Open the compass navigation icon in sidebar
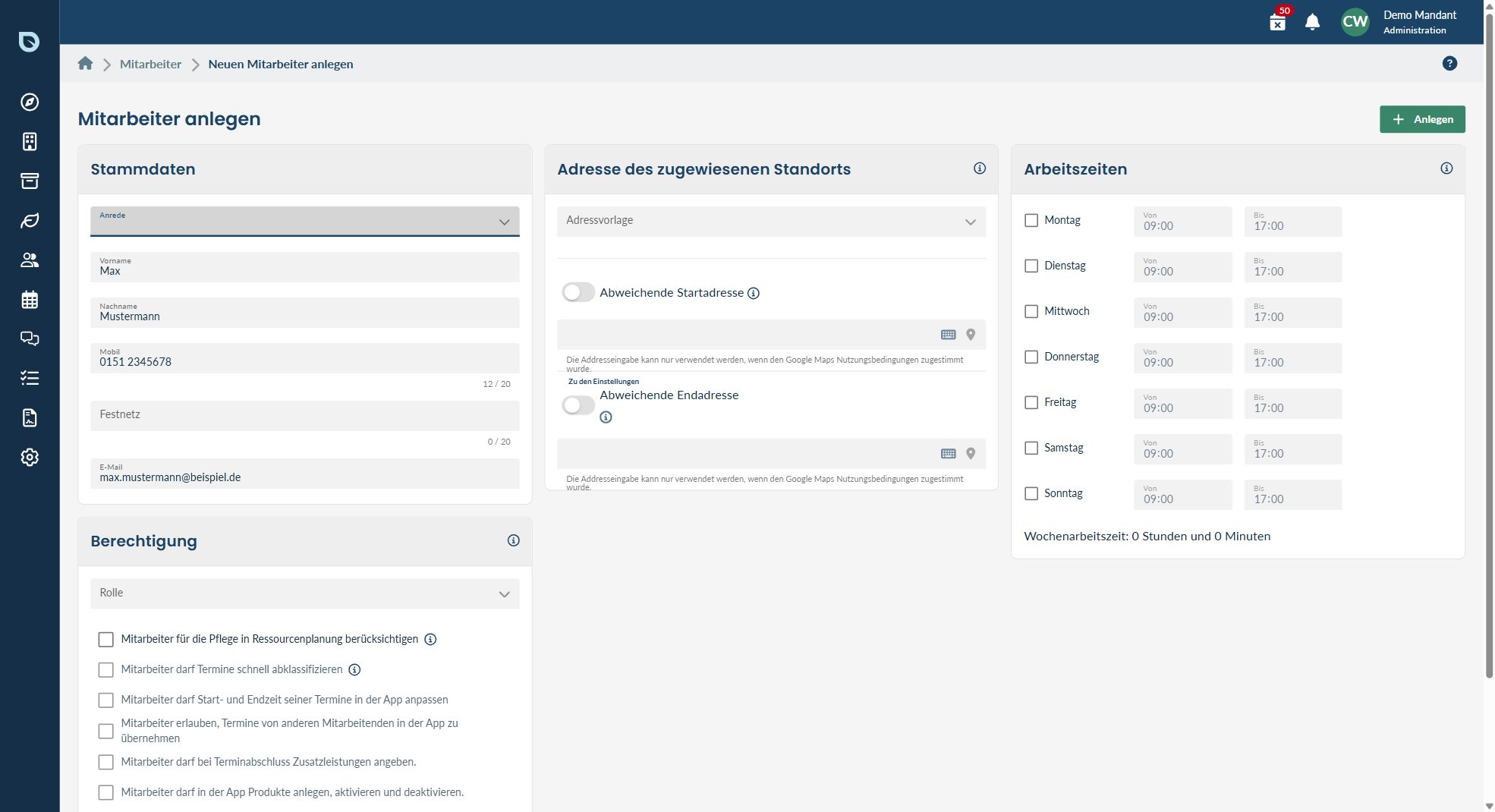This screenshot has width=1495, height=812. click(30, 102)
